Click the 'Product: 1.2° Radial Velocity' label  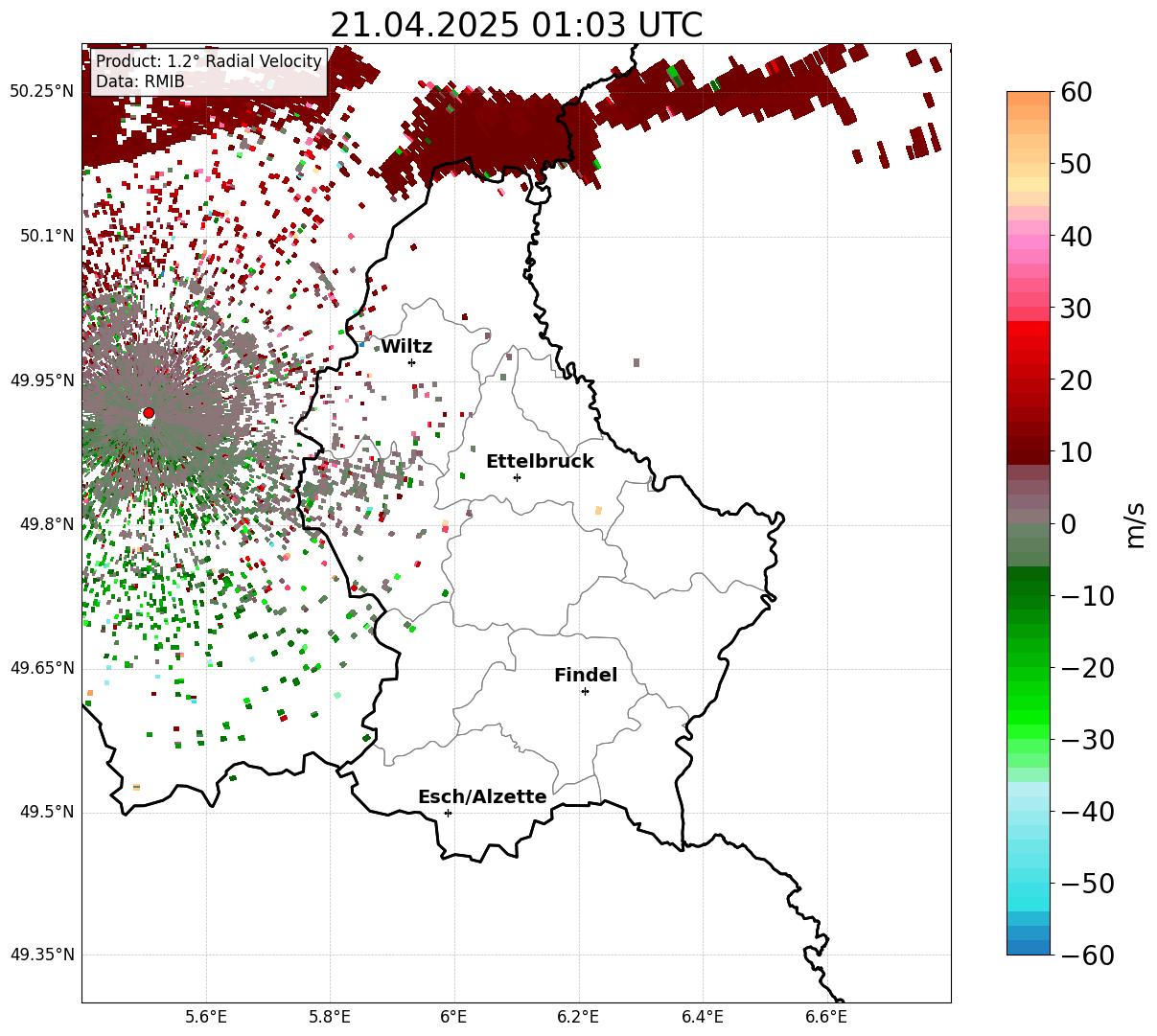(209, 61)
